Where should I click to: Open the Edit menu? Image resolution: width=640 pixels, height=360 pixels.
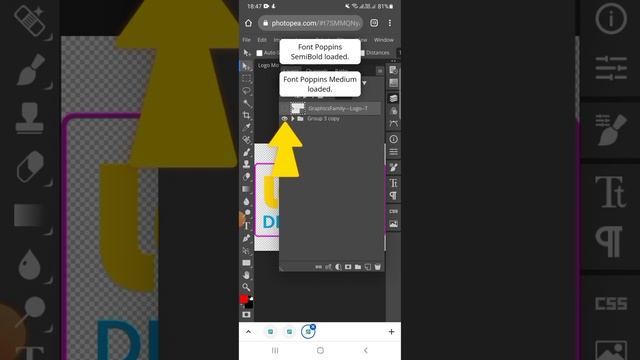click(x=262, y=40)
